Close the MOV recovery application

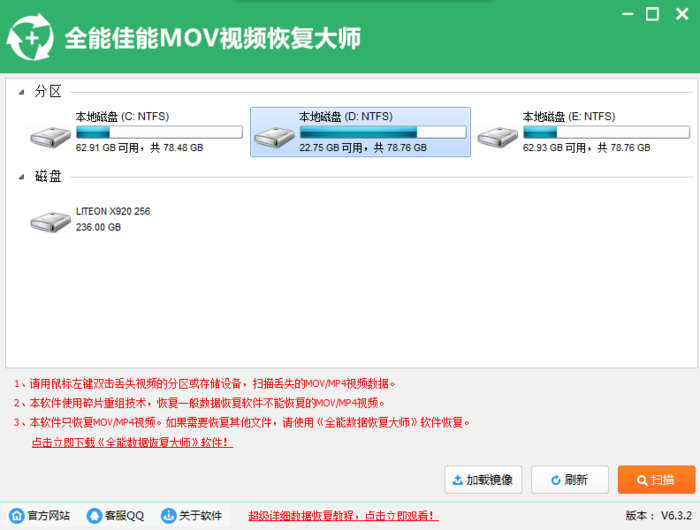point(682,14)
